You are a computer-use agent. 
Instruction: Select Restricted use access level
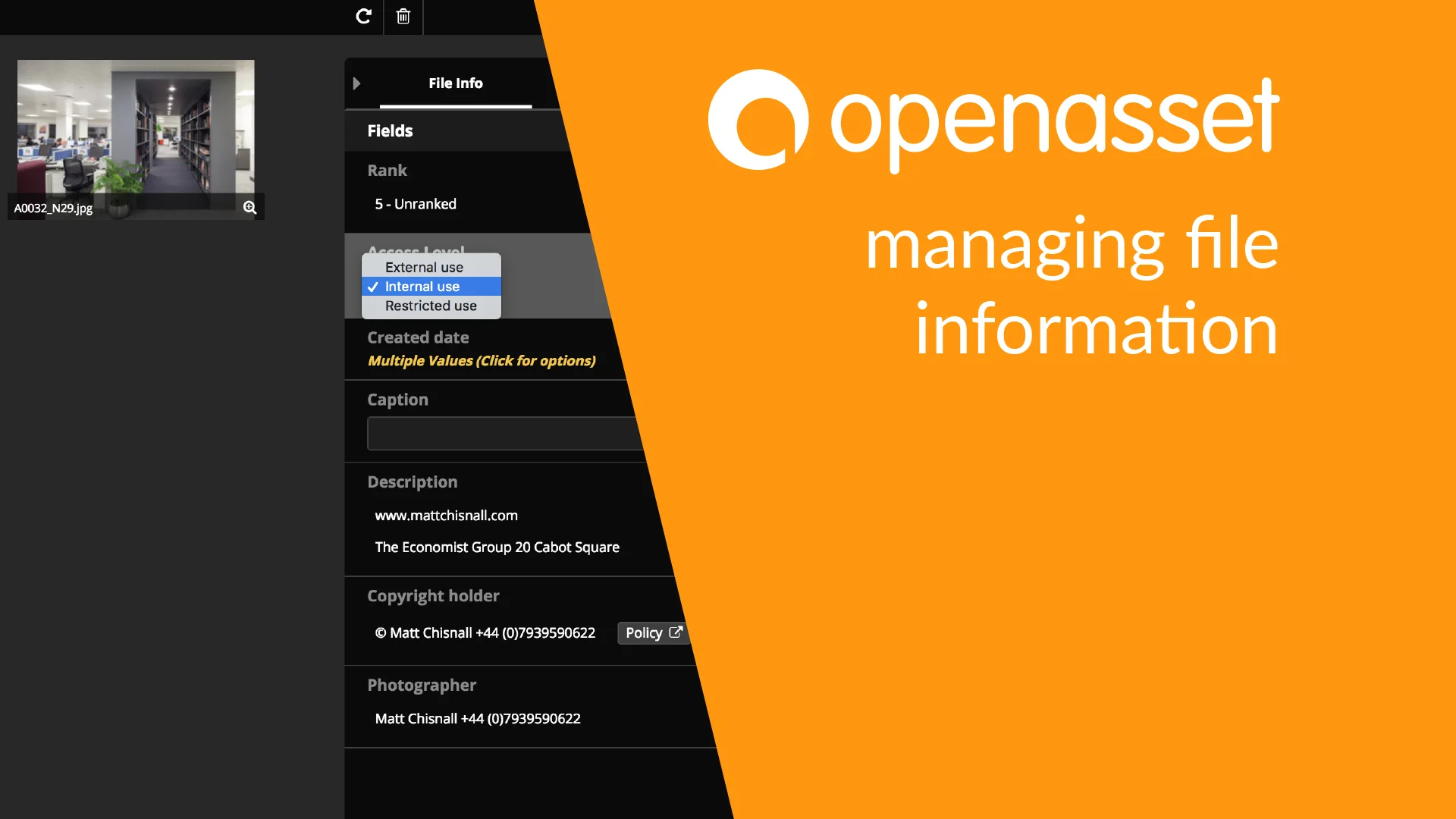click(431, 306)
